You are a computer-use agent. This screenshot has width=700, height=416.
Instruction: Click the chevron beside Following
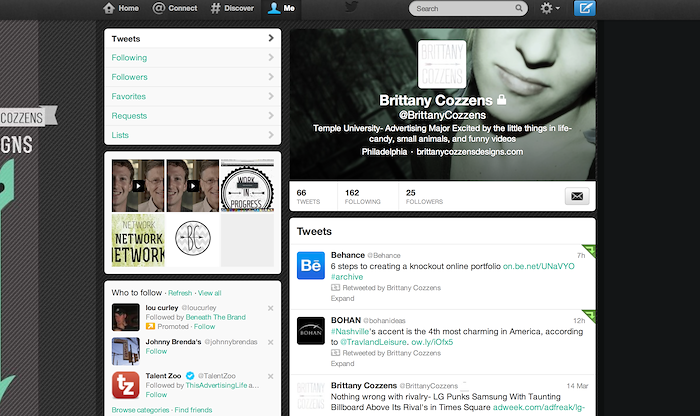(x=271, y=58)
